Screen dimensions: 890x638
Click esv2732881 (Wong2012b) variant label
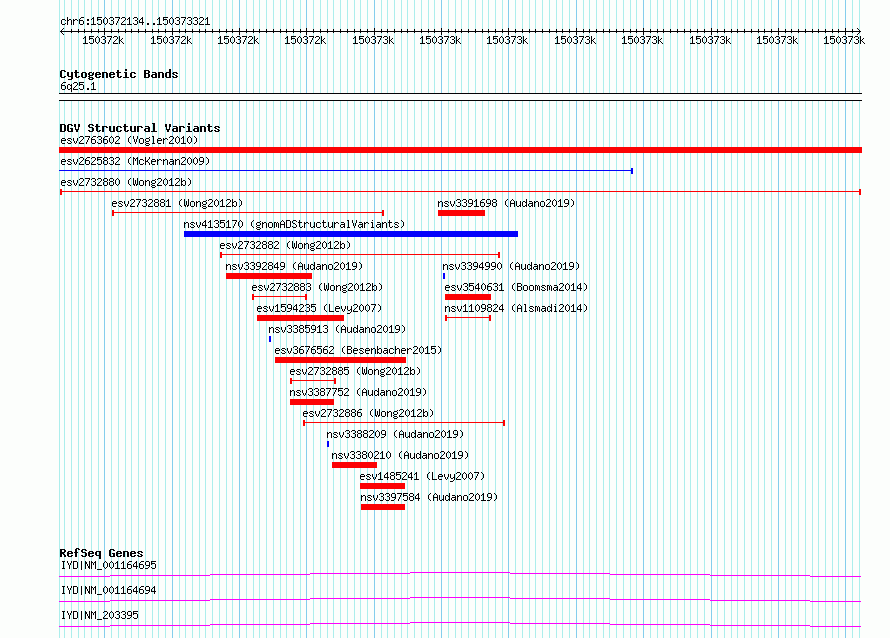pos(177,203)
